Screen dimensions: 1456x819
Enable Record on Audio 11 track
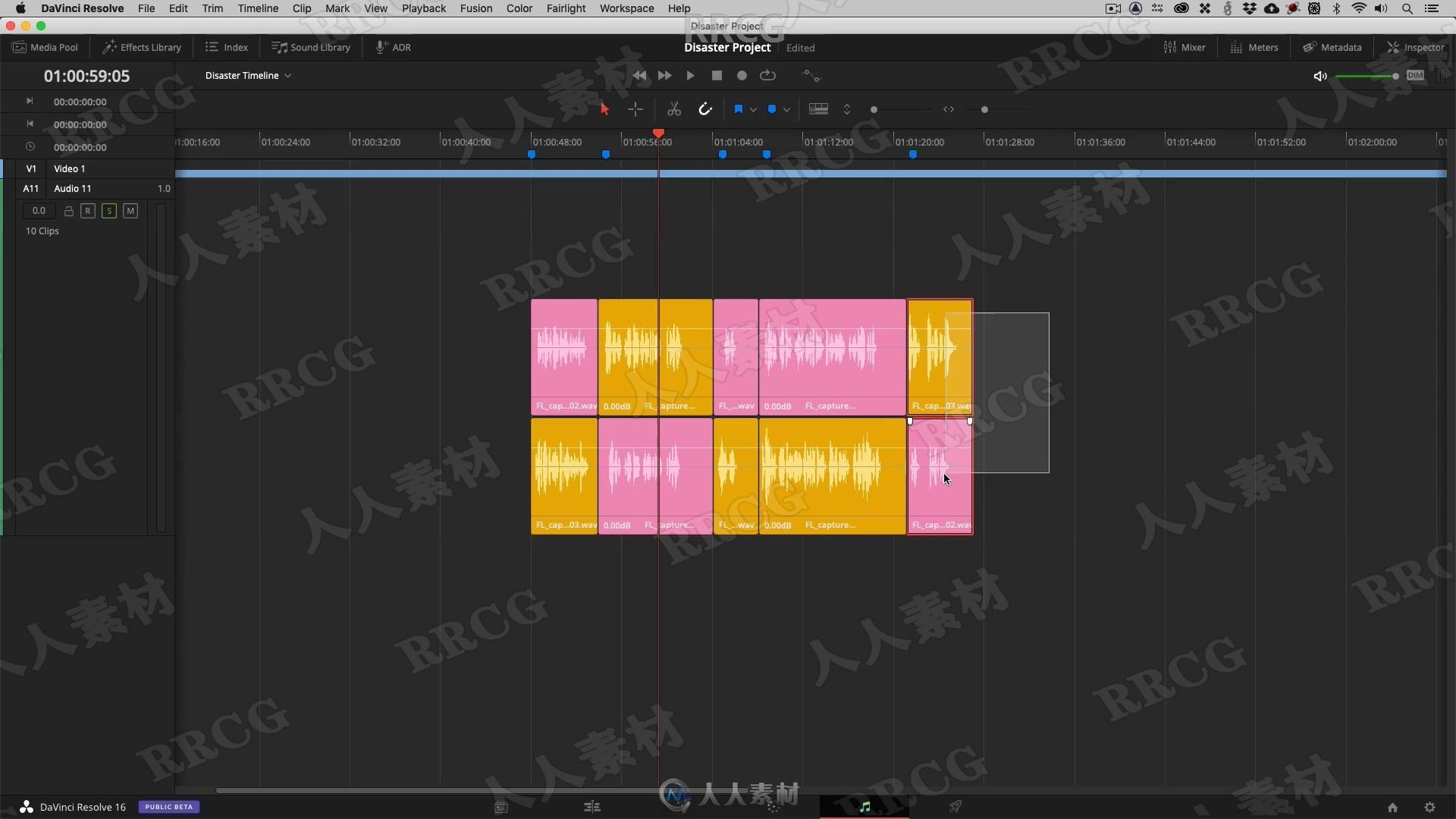[88, 211]
